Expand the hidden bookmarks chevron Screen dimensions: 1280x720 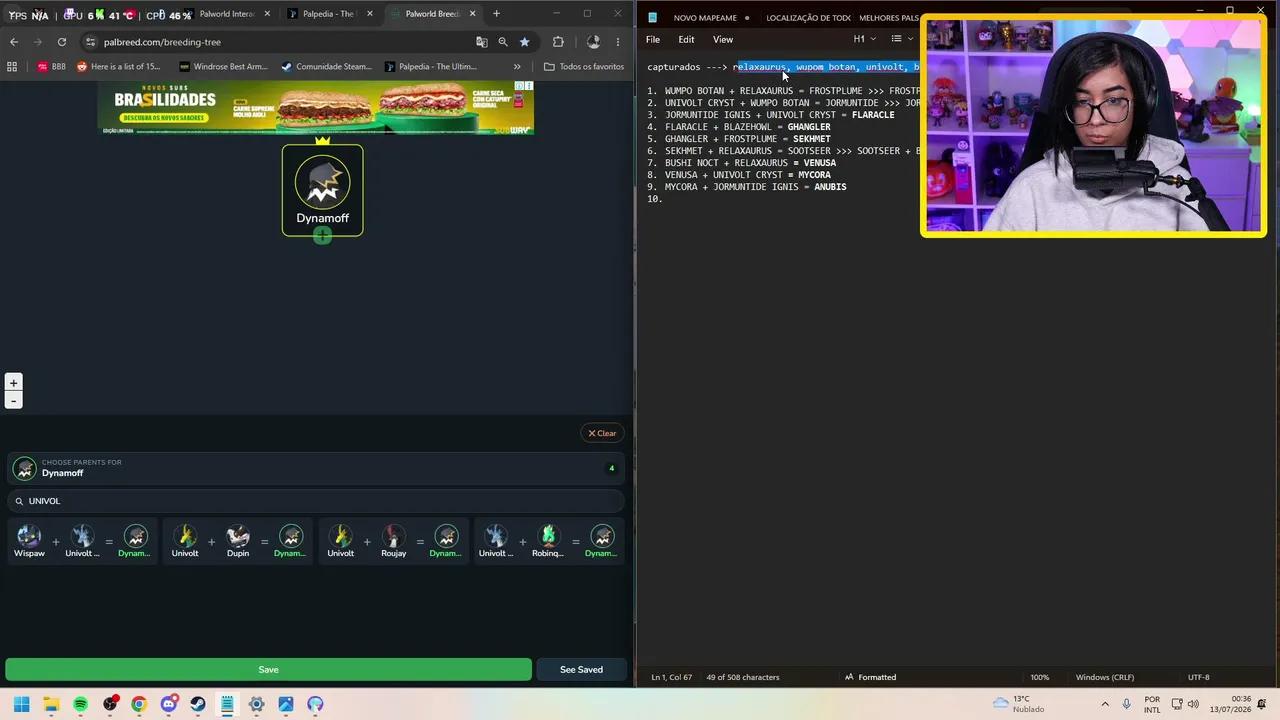(517, 67)
